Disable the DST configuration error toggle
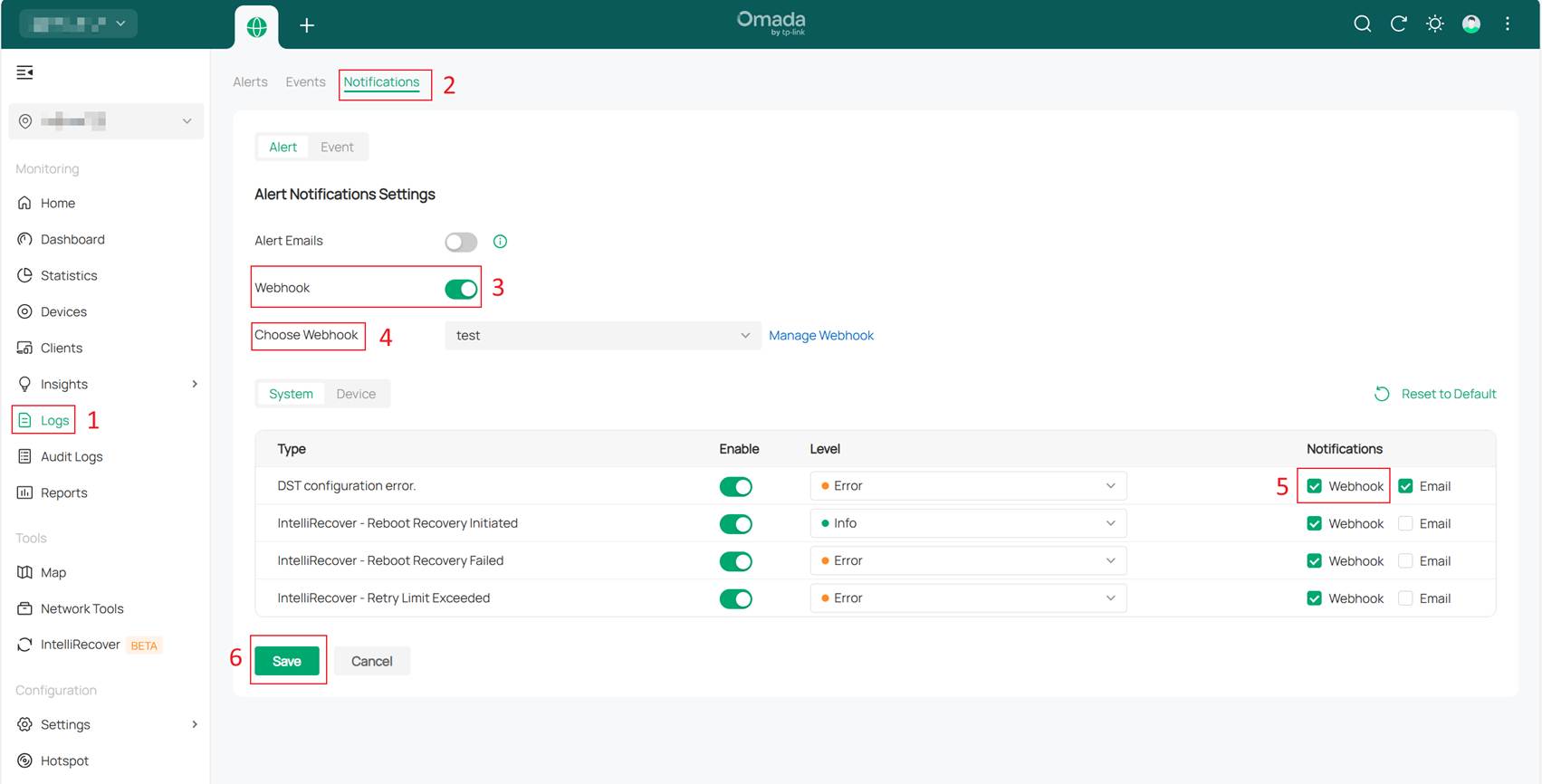 [735, 487]
